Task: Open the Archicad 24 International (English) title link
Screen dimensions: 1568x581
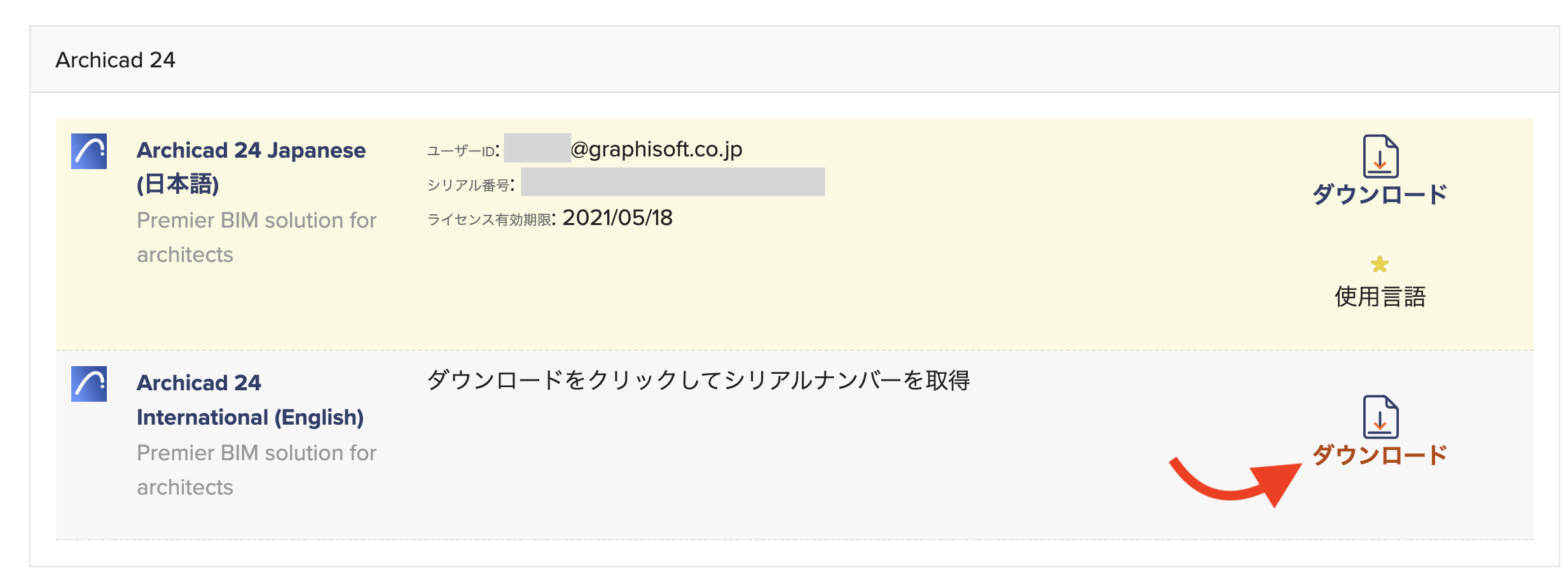Action: coord(250,400)
